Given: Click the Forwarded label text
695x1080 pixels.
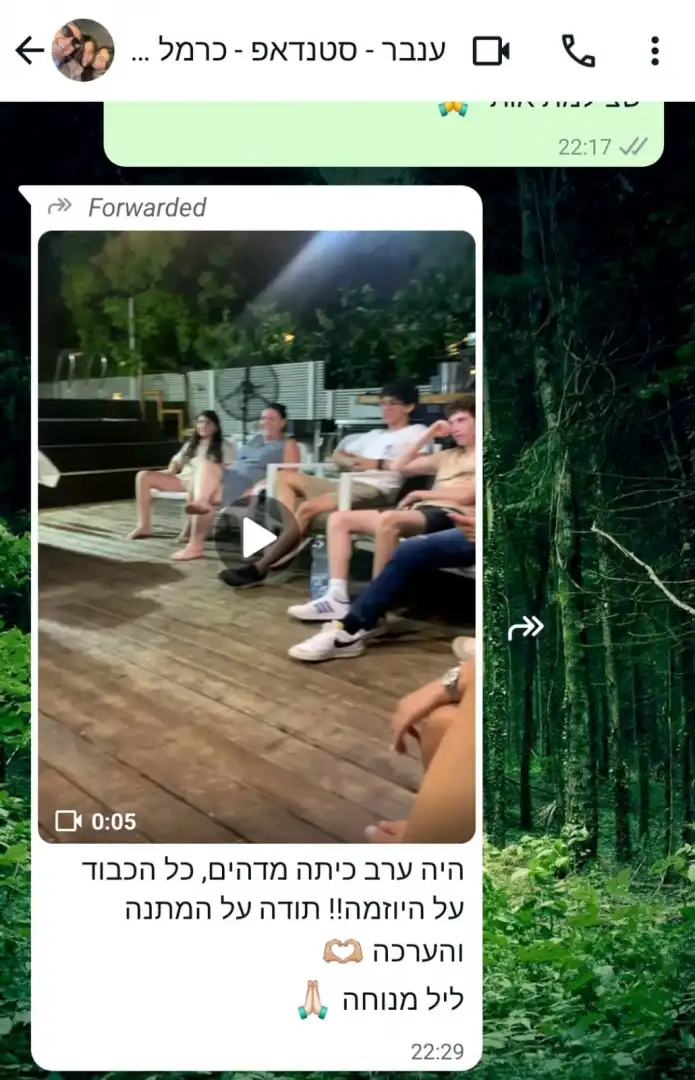Looking at the screenshot, I should 147,207.
